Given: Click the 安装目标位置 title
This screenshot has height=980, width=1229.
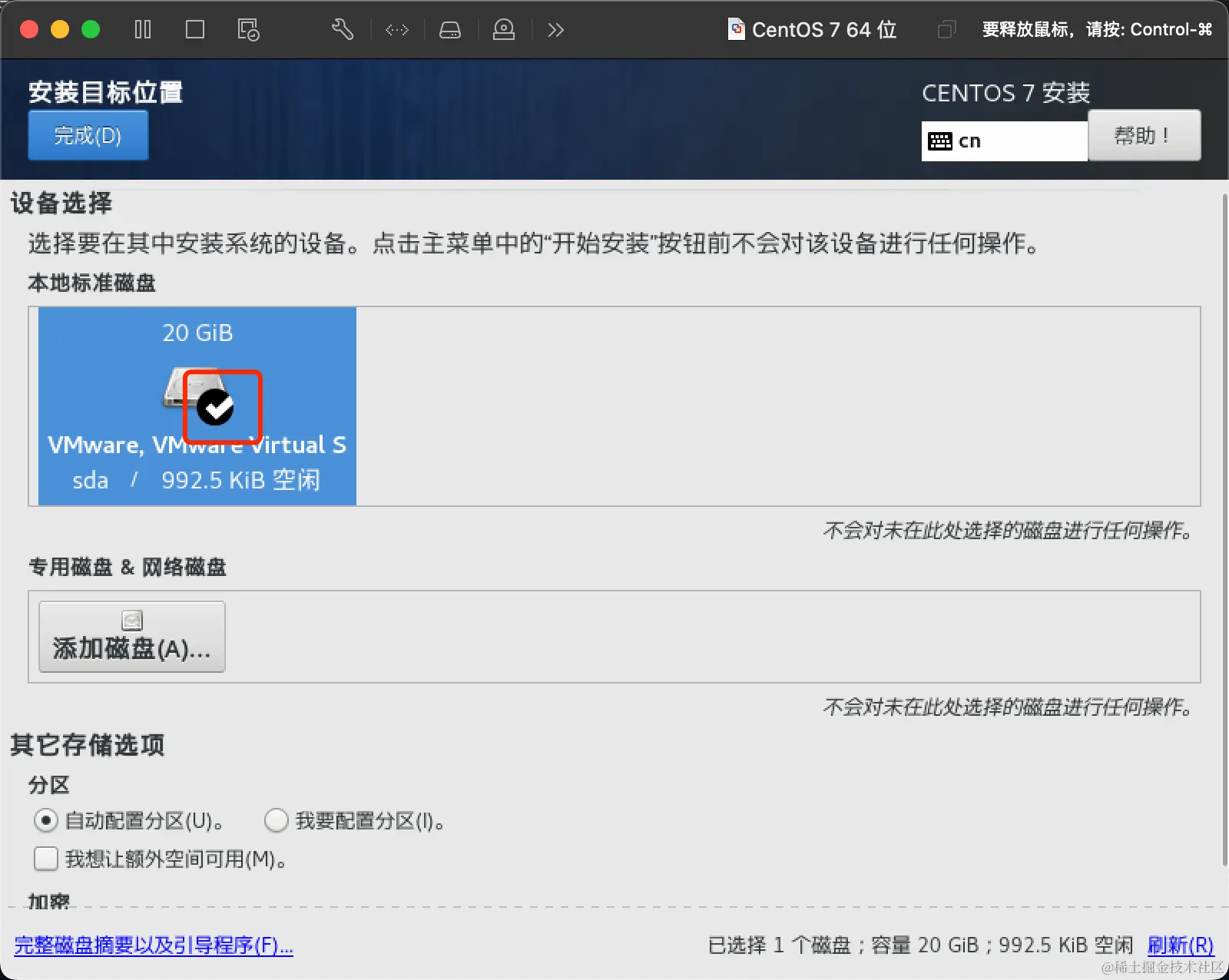Looking at the screenshot, I should pyautogui.click(x=106, y=92).
